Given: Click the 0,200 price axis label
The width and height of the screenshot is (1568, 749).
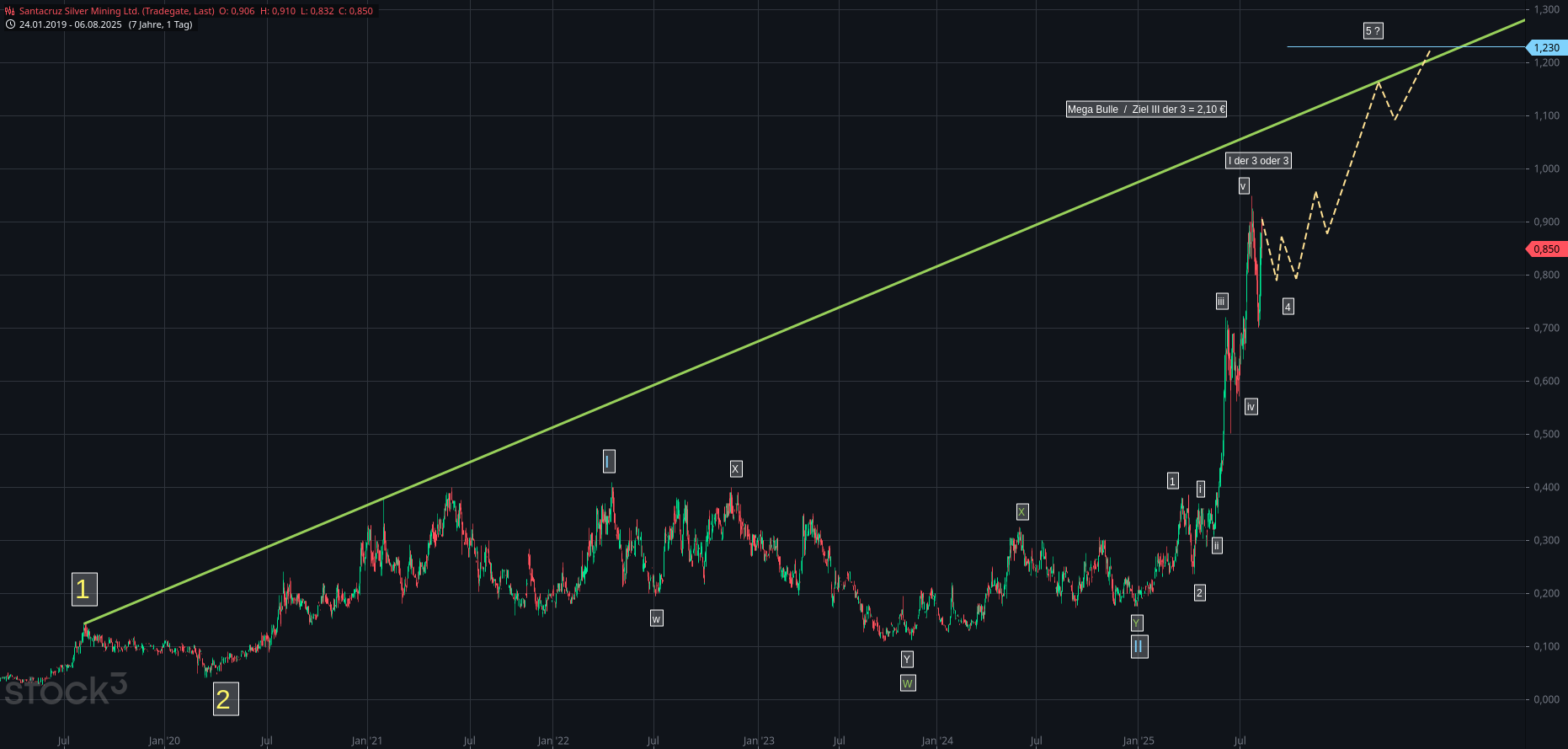Looking at the screenshot, I should tap(1546, 593).
